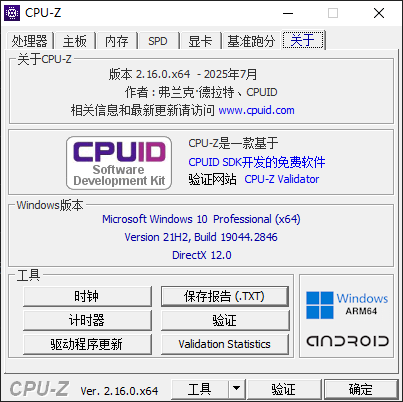Click the 确定 button
This screenshot has height=402, width=403.
click(x=361, y=389)
